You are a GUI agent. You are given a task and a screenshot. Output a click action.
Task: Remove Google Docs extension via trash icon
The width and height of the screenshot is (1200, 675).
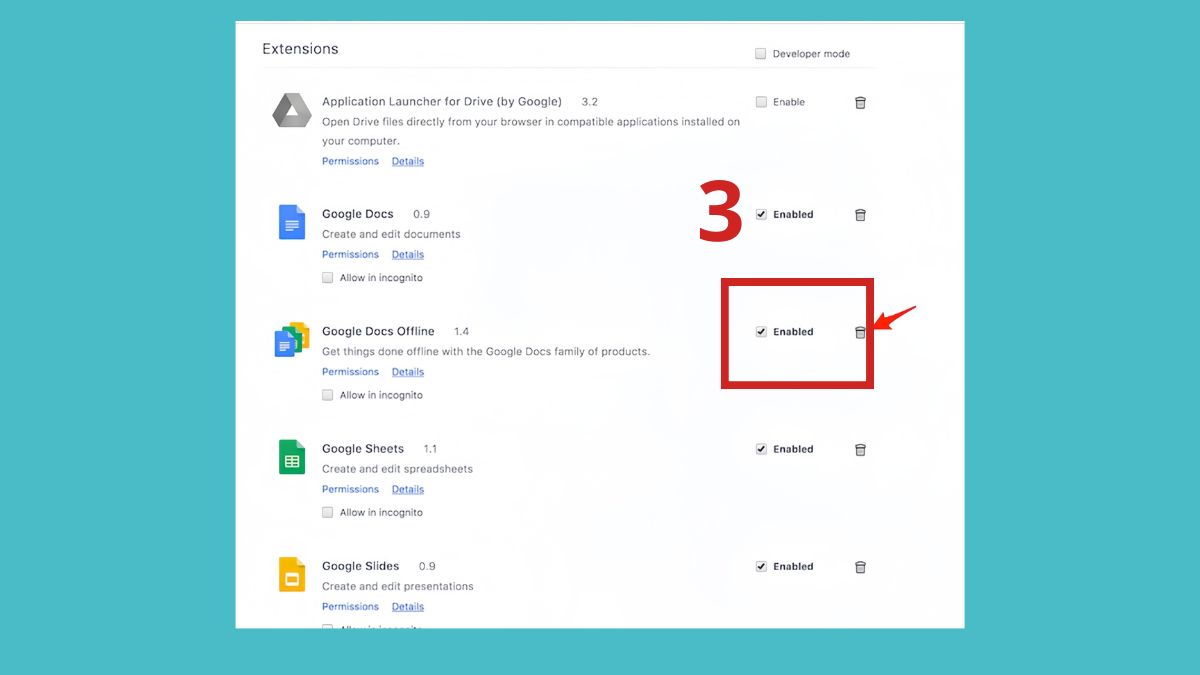pyautogui.click(x=860, y=215)
